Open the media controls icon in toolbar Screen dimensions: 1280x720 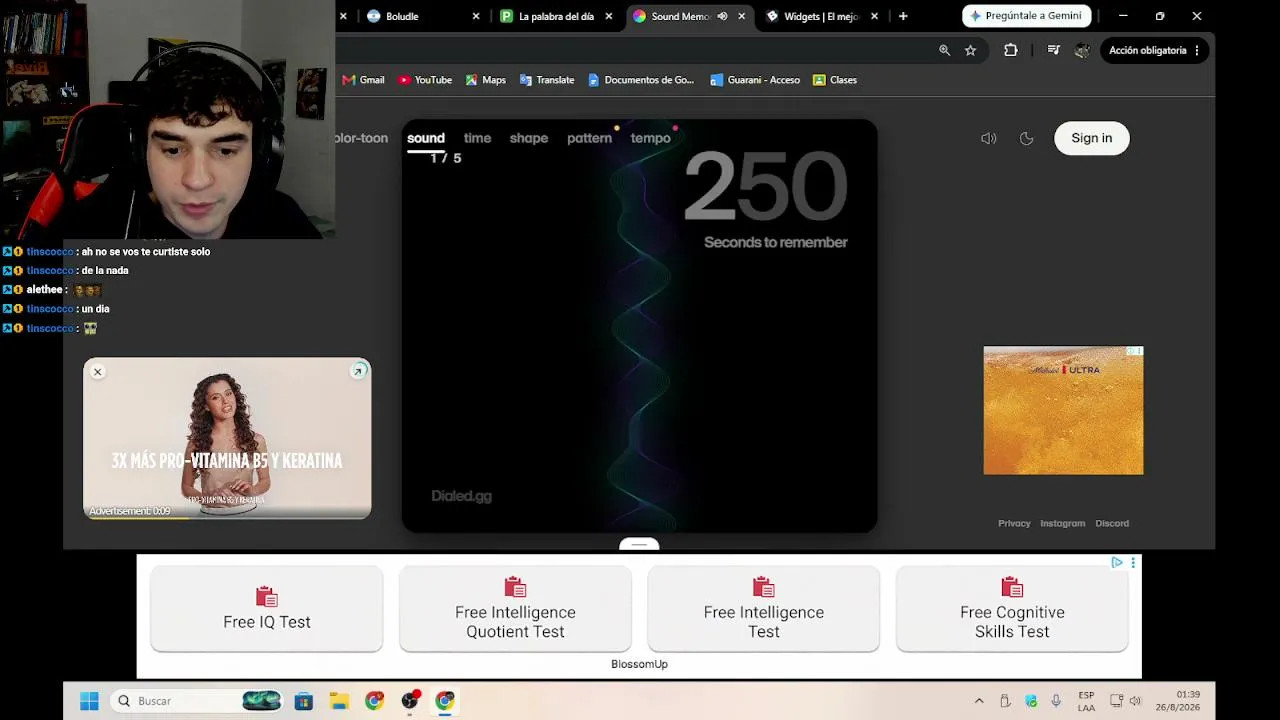(x=1053, y=50)
